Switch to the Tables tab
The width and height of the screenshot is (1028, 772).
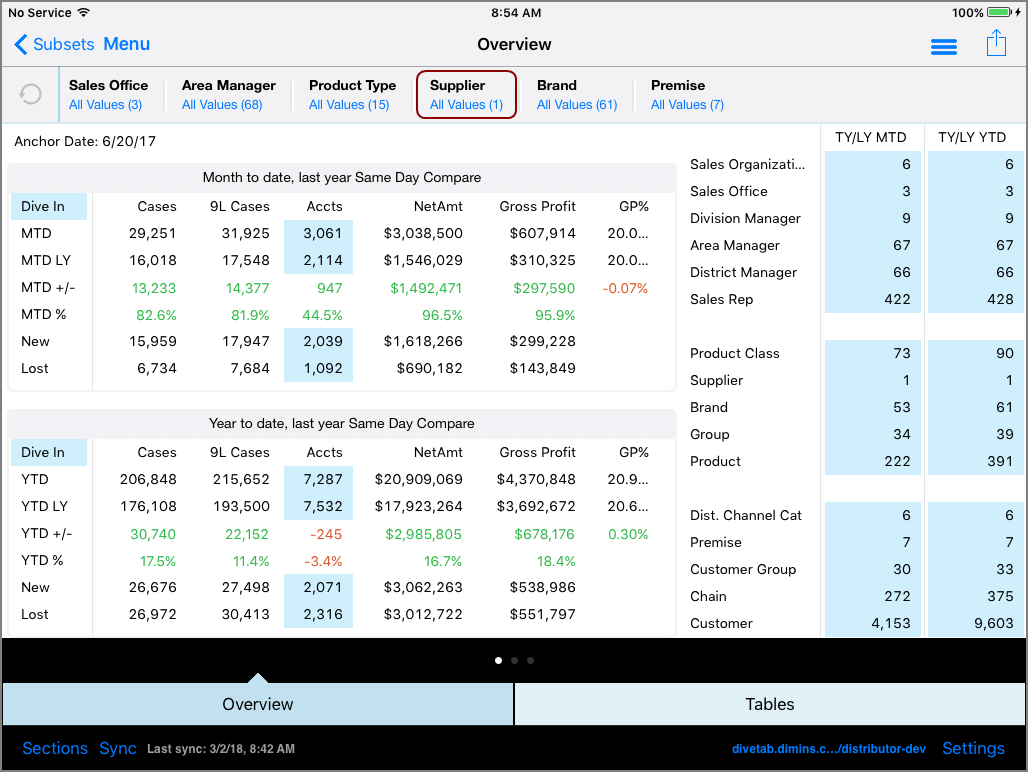tap(770, 704)
